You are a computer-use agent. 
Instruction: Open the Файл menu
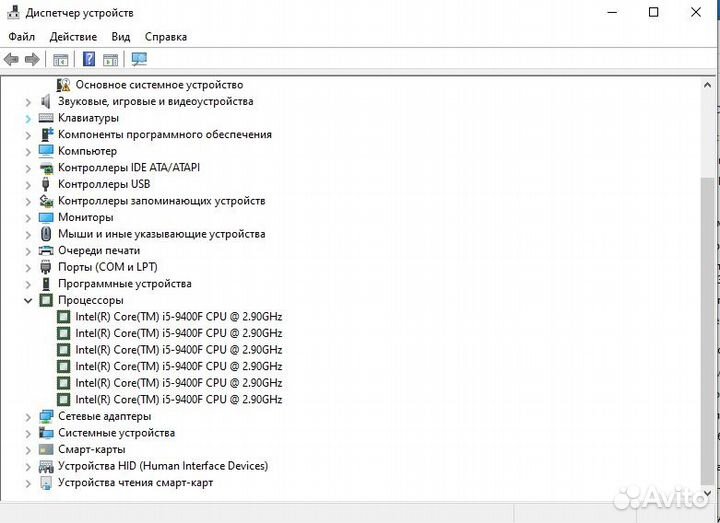22,37
